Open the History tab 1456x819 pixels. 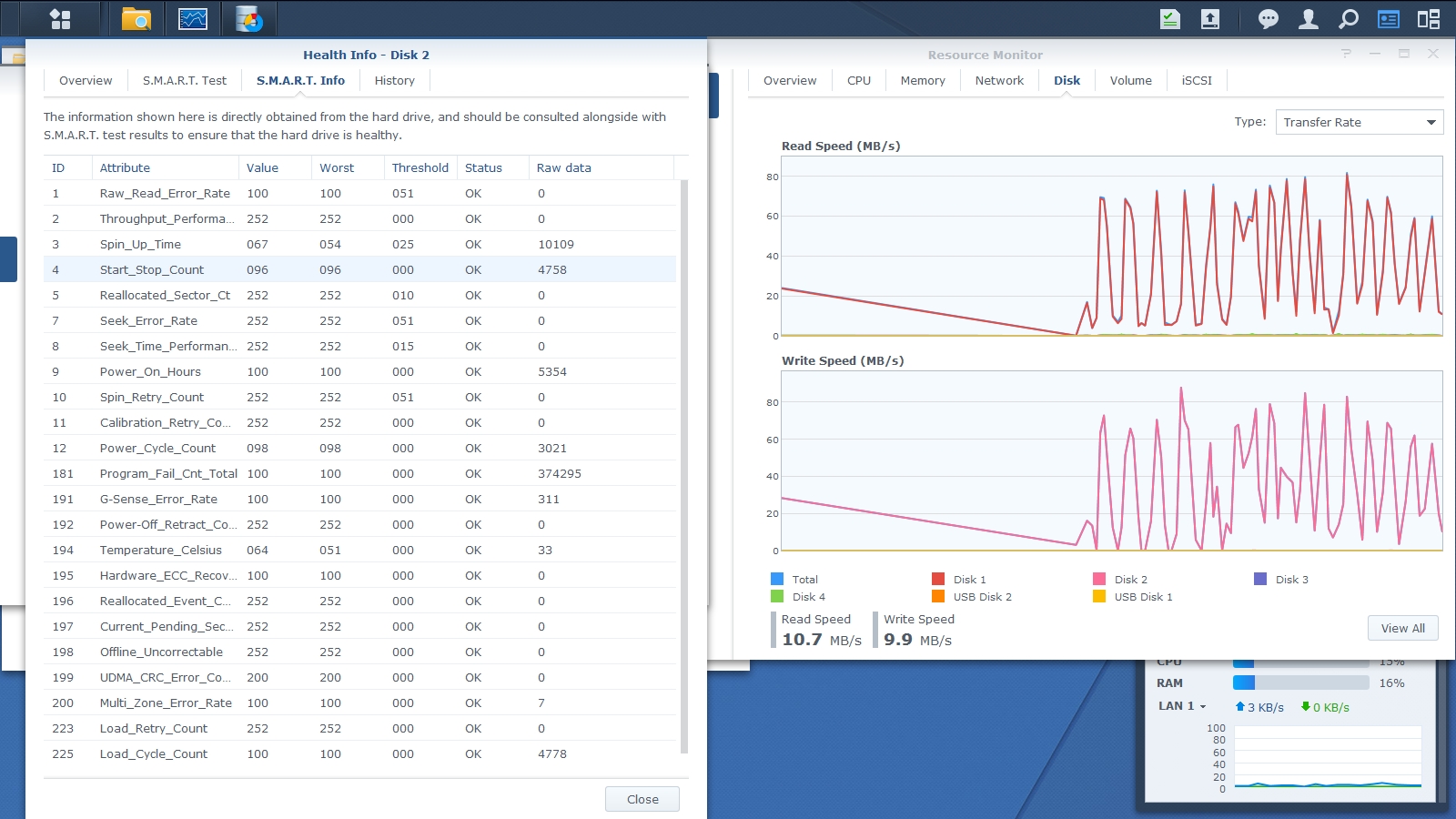(394, 80)
